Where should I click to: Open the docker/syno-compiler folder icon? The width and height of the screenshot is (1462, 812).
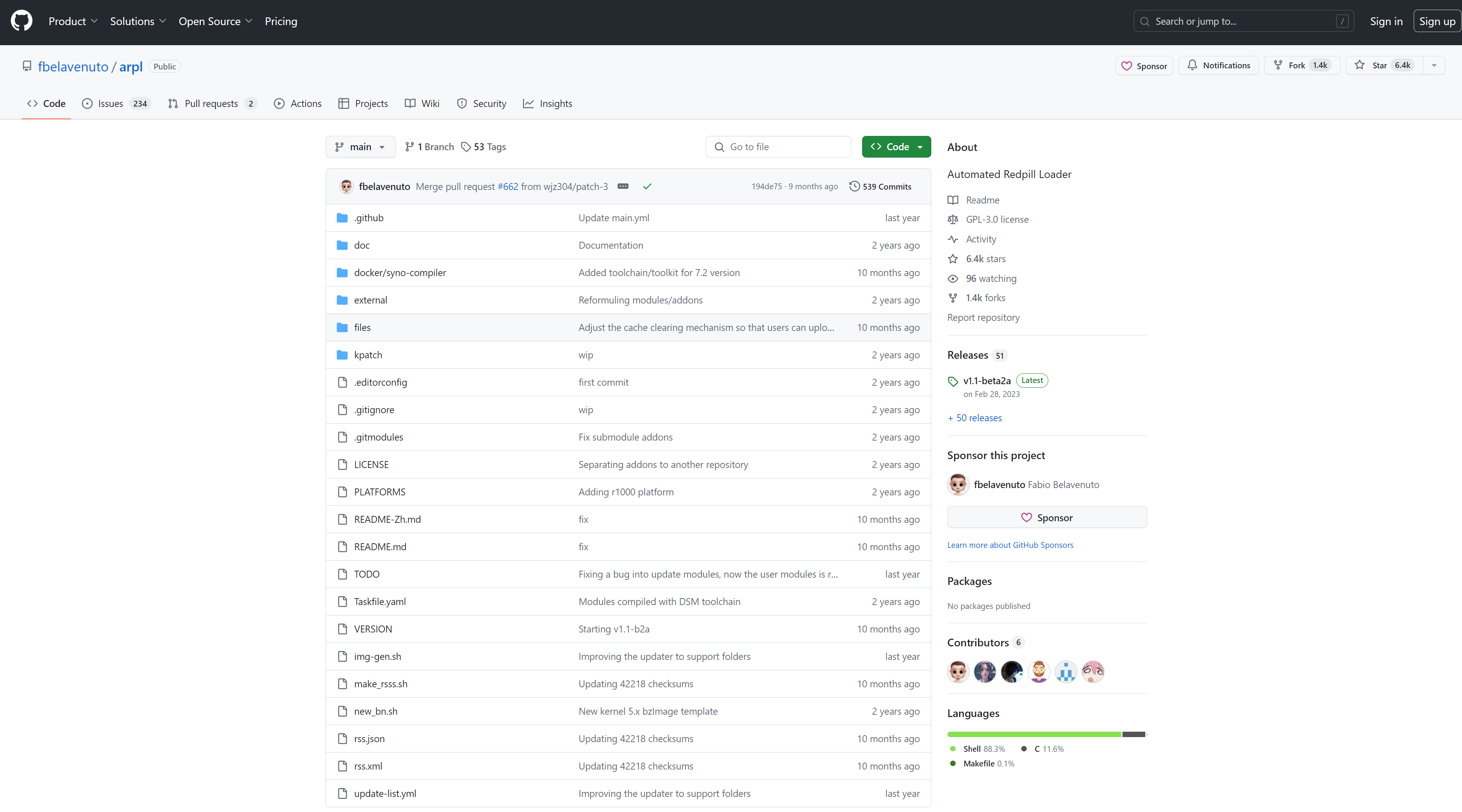[x=342, y=273]
